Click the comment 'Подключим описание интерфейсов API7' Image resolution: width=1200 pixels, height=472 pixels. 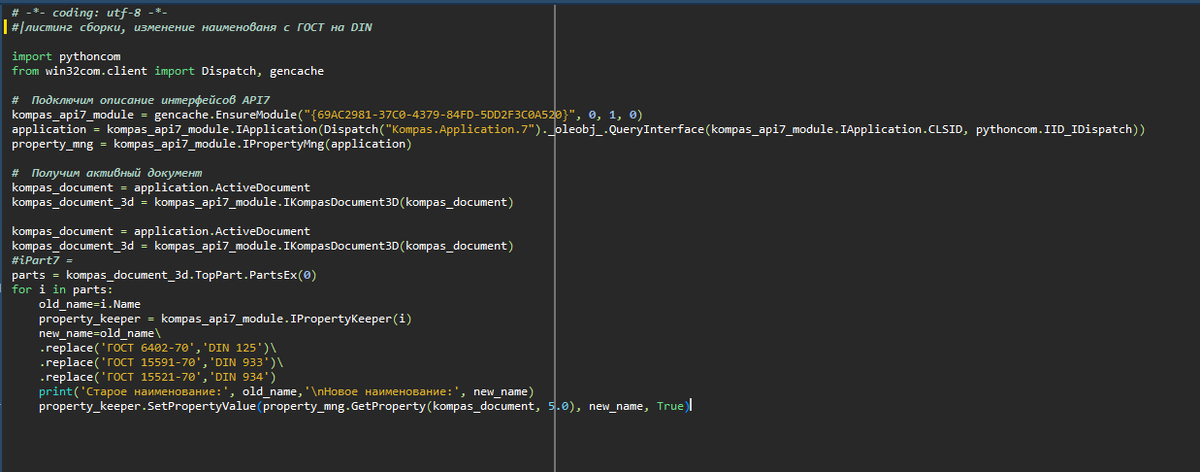coord(141,101)
